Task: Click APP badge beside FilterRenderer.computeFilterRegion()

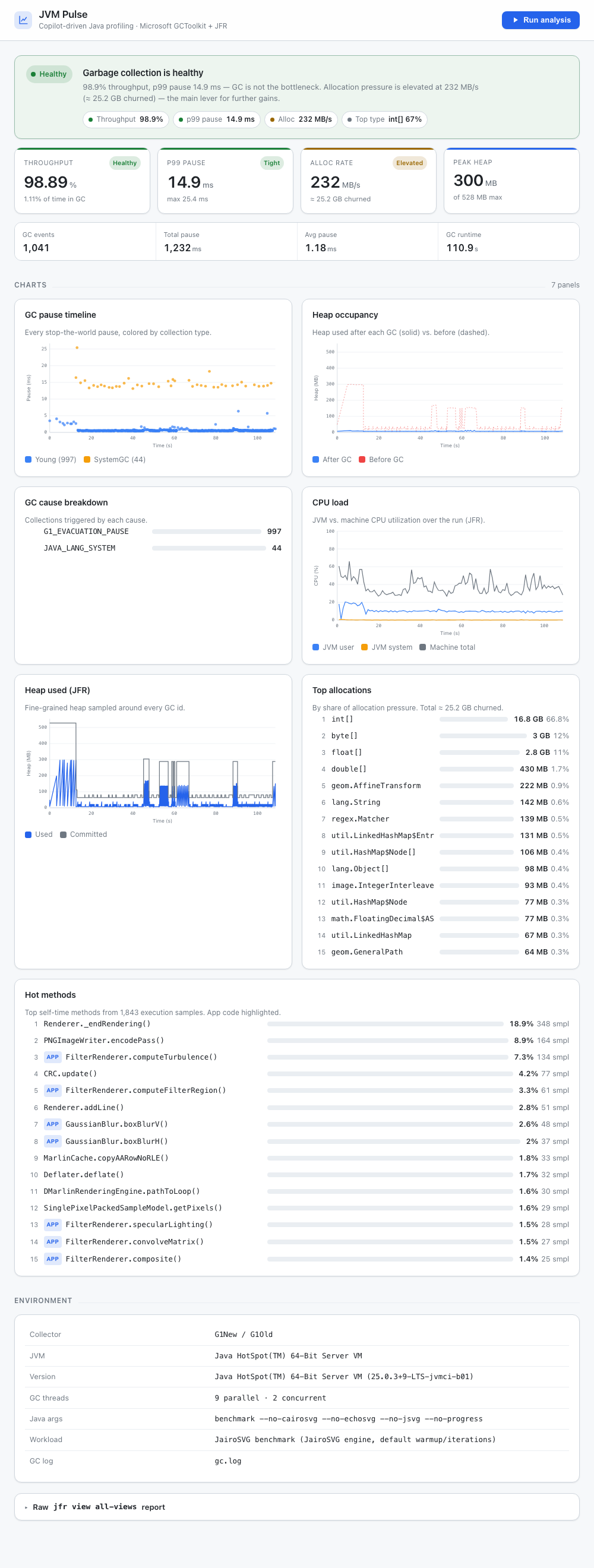Action: pyautogui.click(x=53, y=1090)
